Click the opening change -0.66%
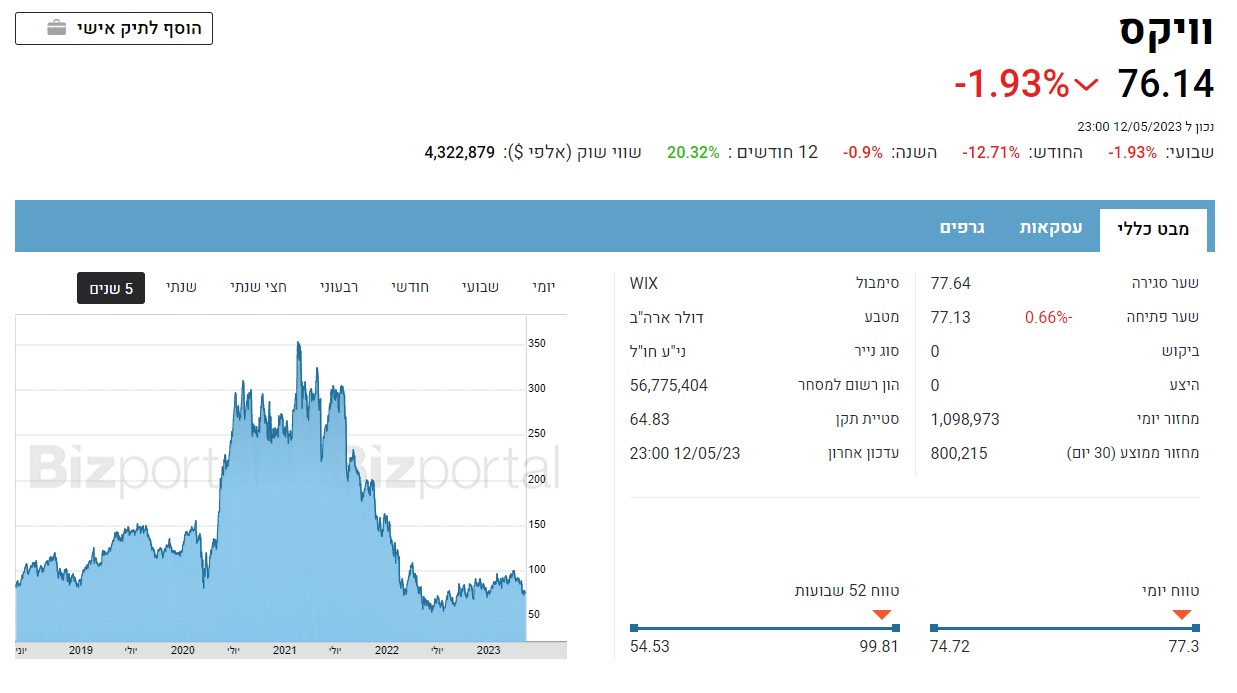Screen dimensions: 1237x693 click(x=1049, y=317)
